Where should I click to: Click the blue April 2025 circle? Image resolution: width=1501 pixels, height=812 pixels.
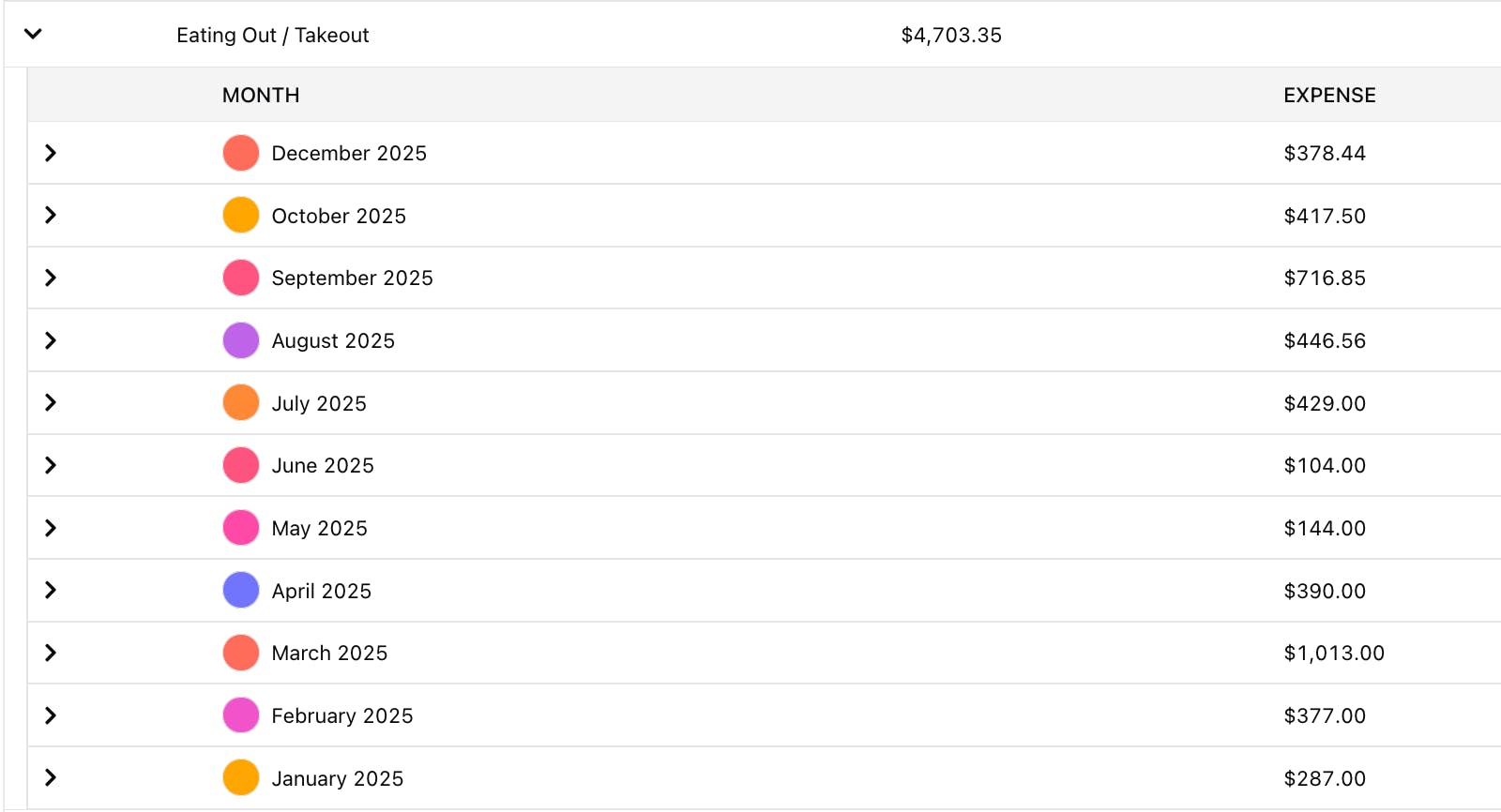(241, 591)
